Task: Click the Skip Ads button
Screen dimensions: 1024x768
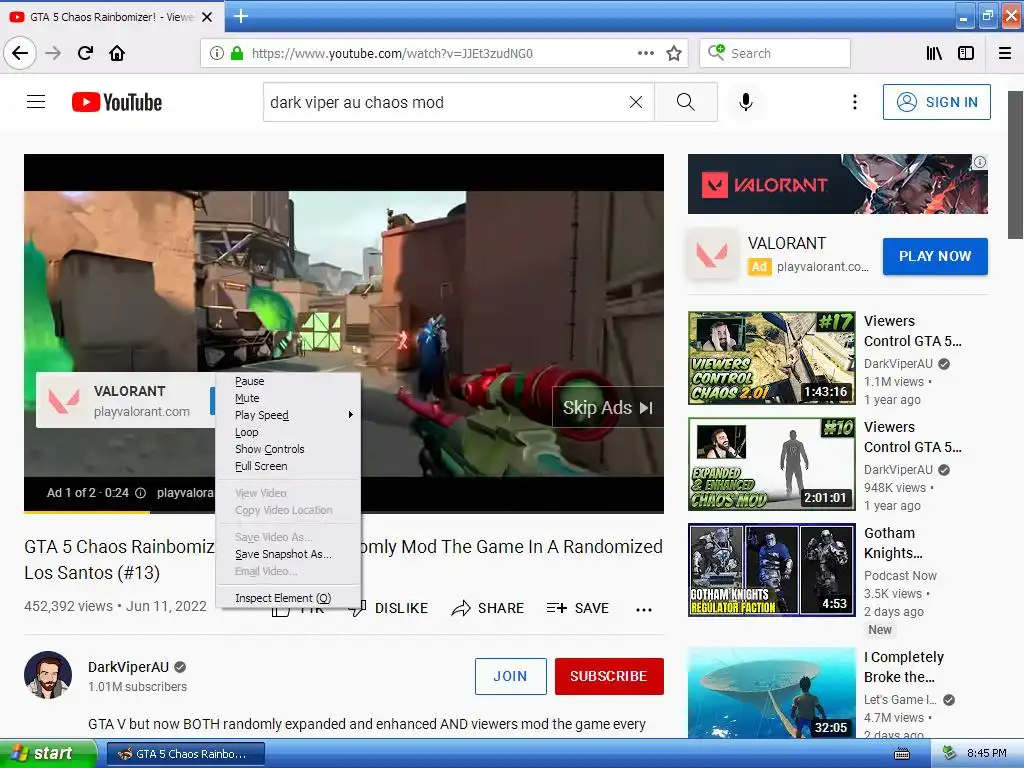Action: tap(608, 408)
